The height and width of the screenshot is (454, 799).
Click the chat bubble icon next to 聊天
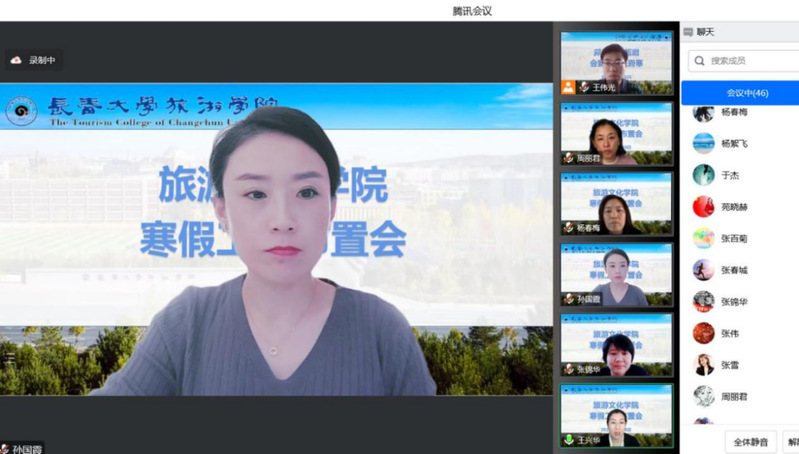[x=688, y=32]
